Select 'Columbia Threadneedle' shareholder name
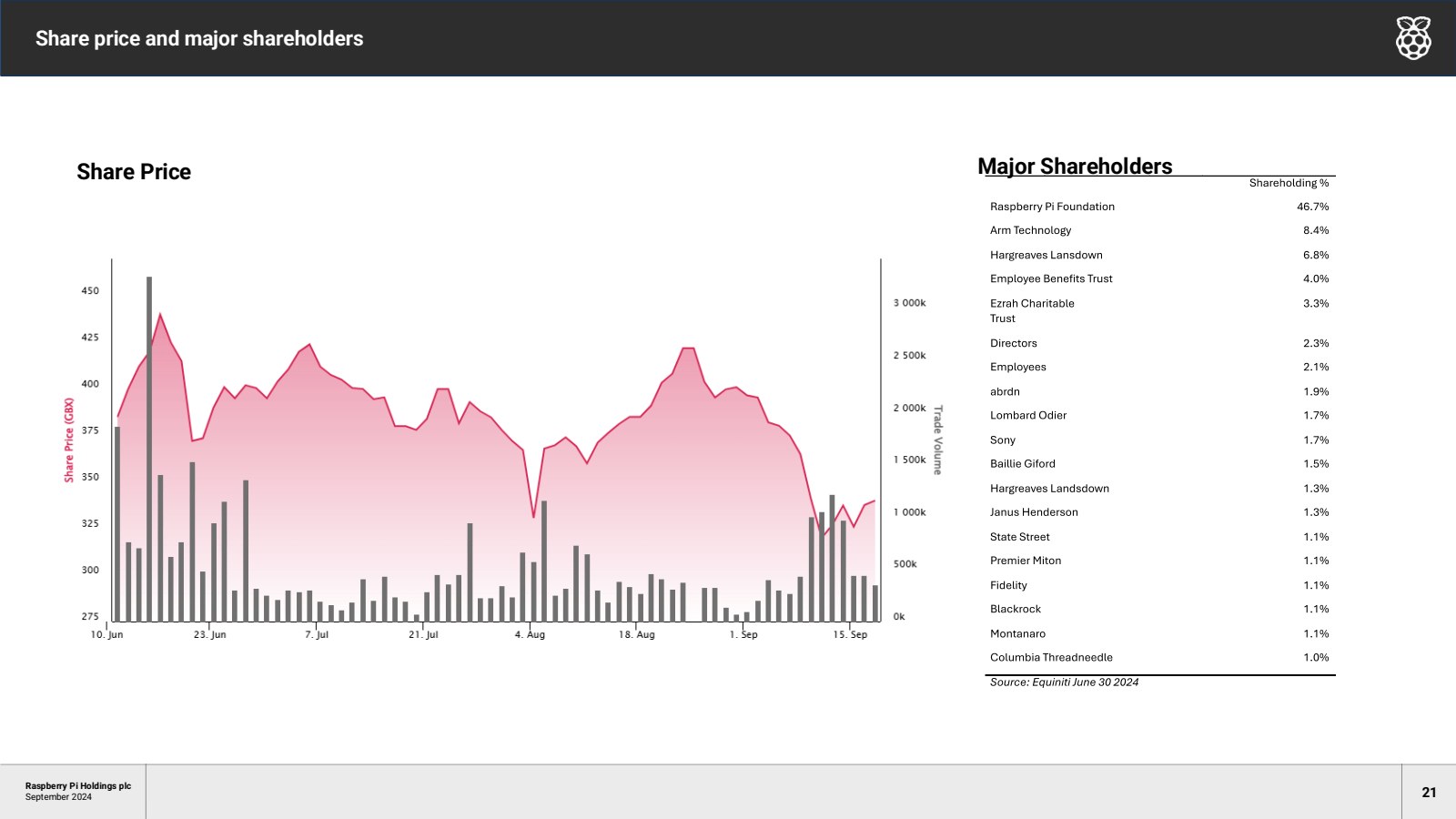The width and height of the screenshot is (1456, 819). tap(1051, 657)
